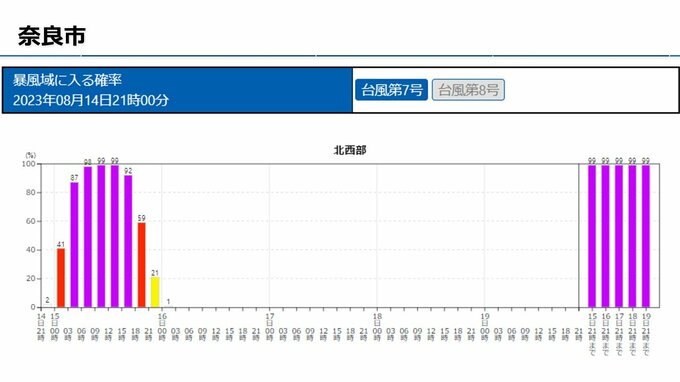Click the 暴風域に入る確率 header text
The width and height of the screenshot is (680, 382).
click(x=67, y=80)
